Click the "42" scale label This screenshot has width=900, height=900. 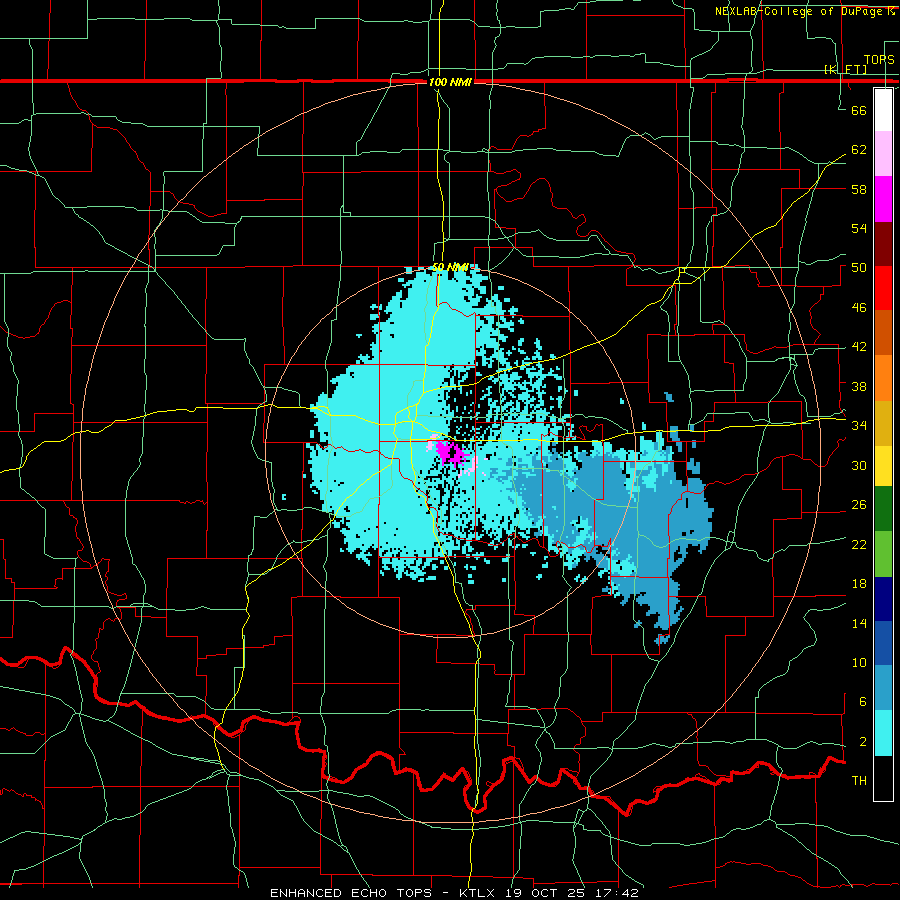[x=859, y=347]
